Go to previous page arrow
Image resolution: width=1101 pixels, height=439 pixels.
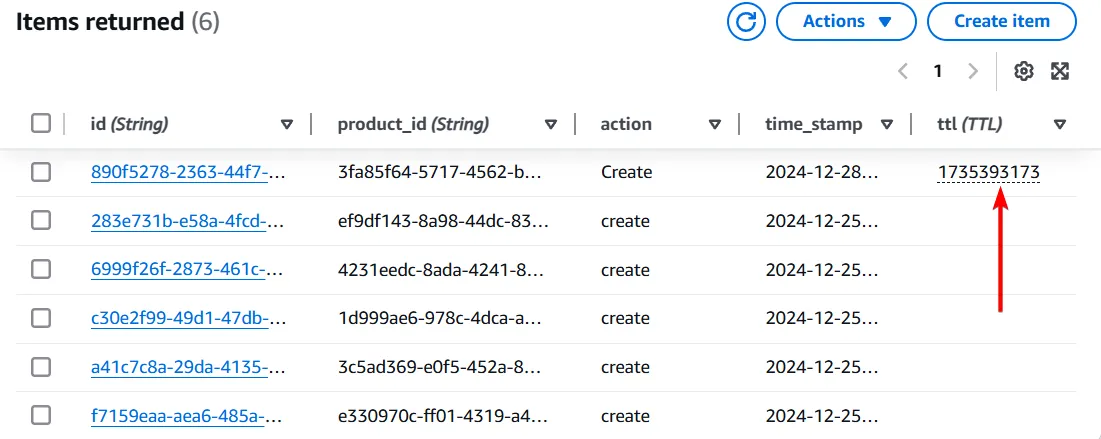click(x=903, y=71)
